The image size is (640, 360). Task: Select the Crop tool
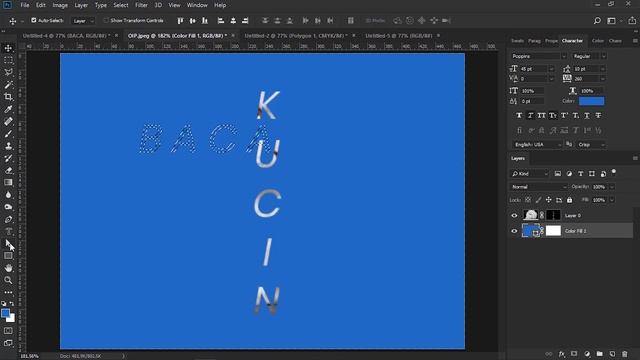(8, 97)
